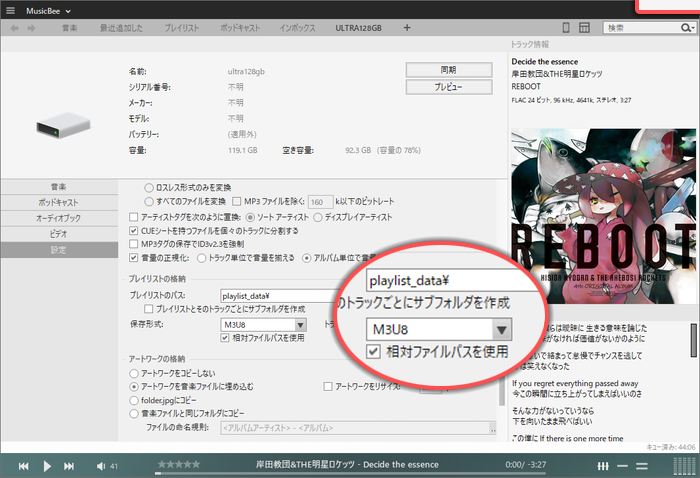The height and width of the screenshot is (478, 700).
Task: Switch to compact player phone icon
Action: [566, 28]
